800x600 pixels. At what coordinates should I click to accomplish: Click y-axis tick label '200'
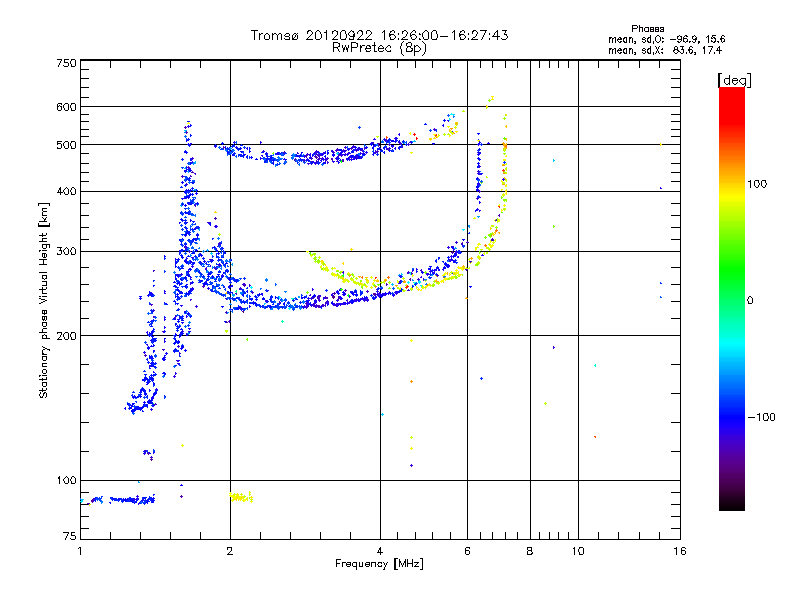point(66,336)
